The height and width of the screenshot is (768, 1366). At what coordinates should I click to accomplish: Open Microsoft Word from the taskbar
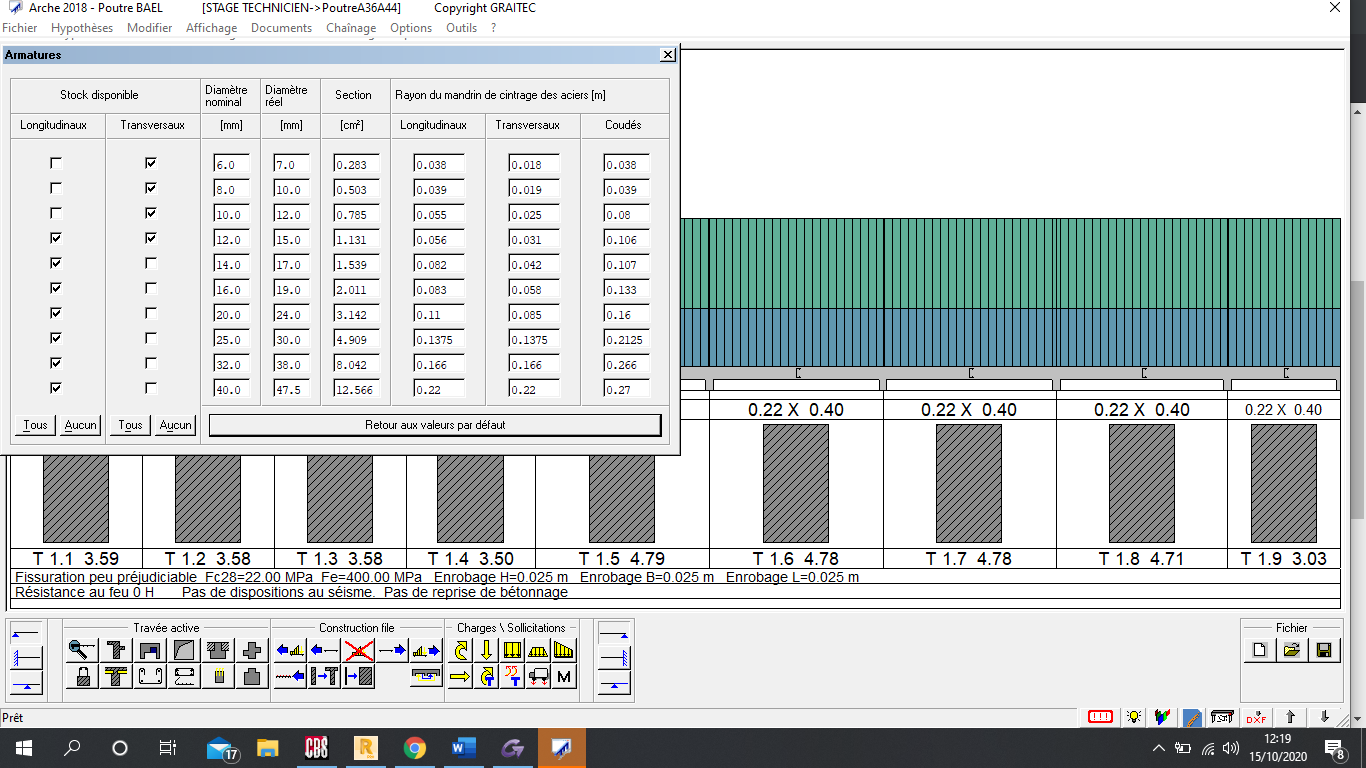(x=464, y=748)
